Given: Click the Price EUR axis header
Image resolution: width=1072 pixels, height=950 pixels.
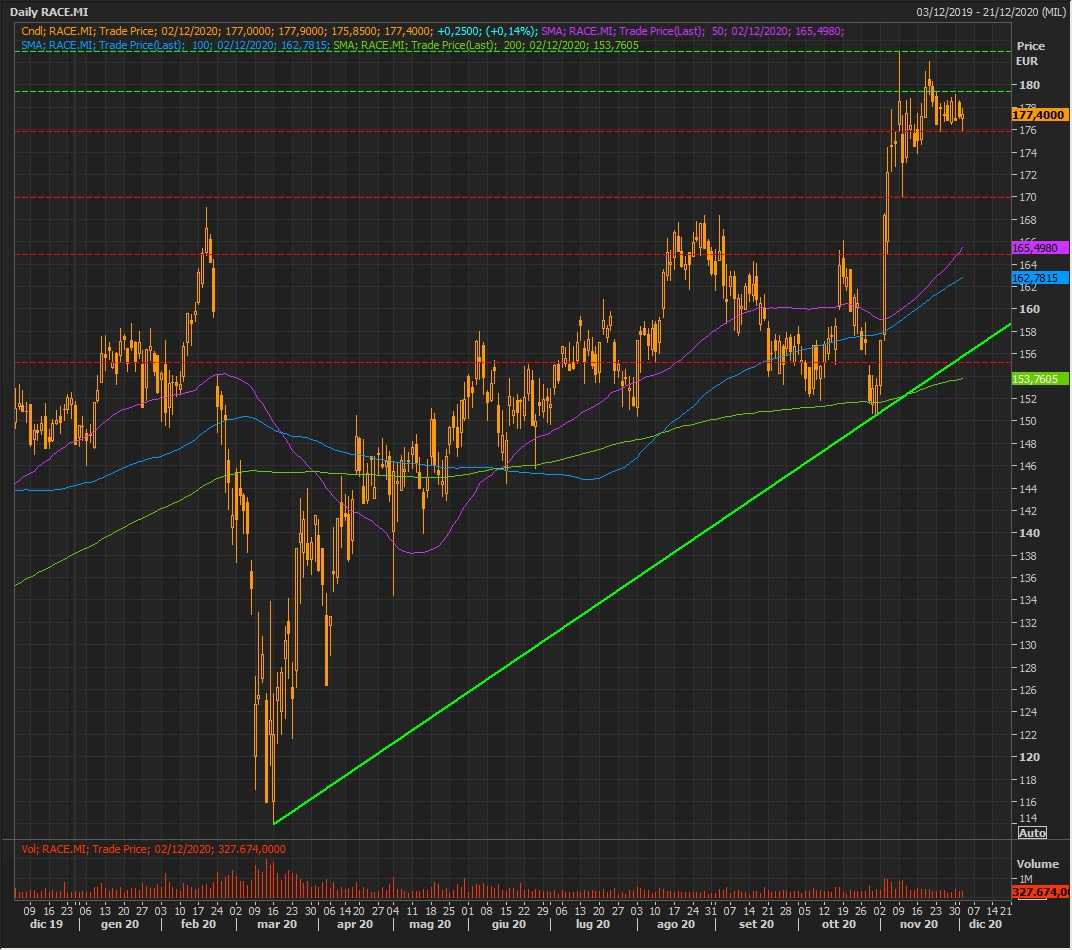Looking at the screenshot, I should click(x=1030, y=53).
